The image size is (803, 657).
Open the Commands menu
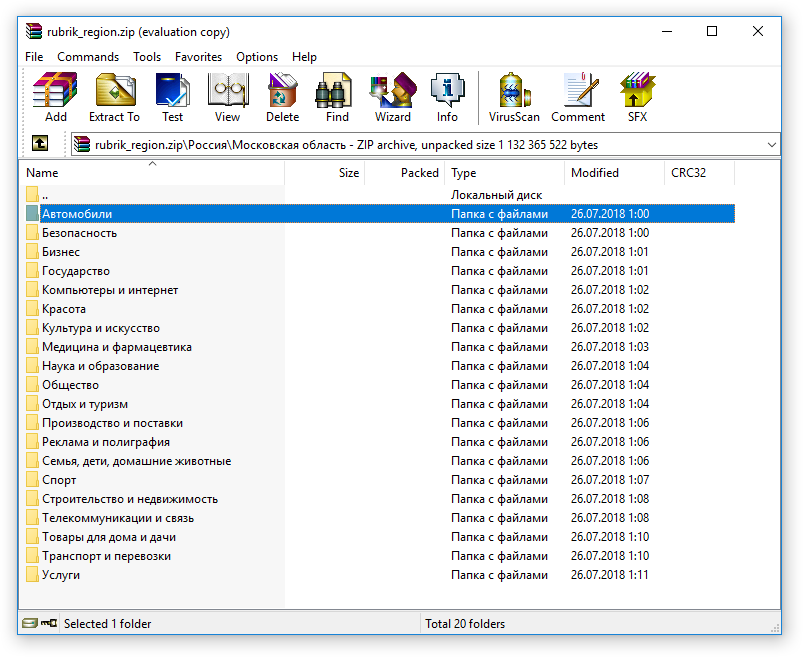pyautogui.click(x=88, y=57)
